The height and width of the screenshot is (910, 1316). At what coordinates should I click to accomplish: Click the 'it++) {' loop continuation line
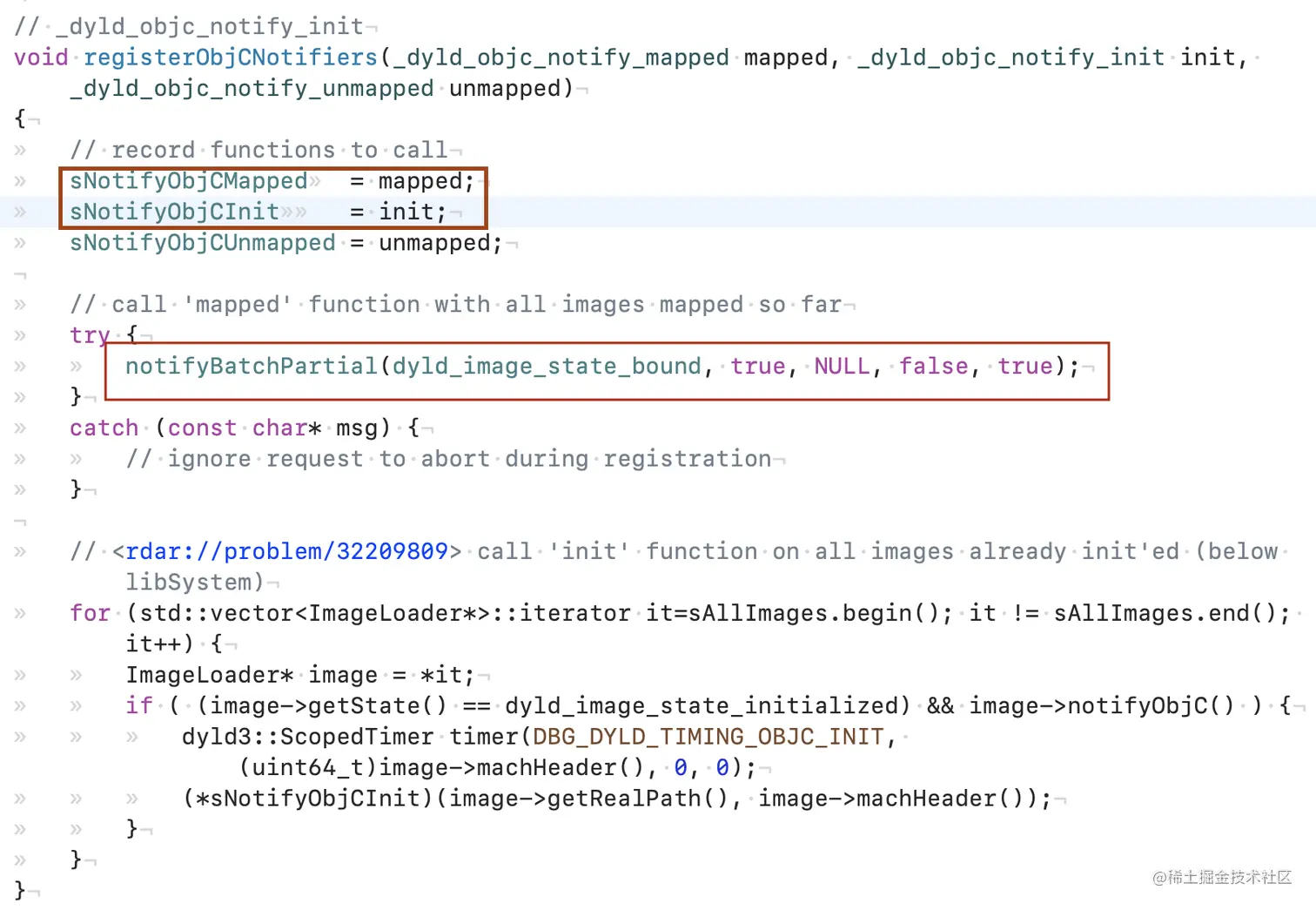(x=174, y=644)
